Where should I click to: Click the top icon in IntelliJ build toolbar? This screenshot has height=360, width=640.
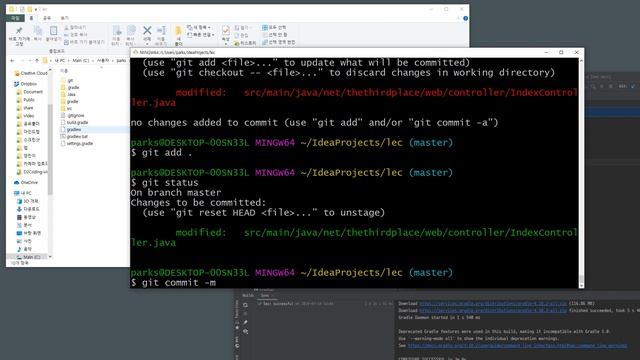coord(245,305)
